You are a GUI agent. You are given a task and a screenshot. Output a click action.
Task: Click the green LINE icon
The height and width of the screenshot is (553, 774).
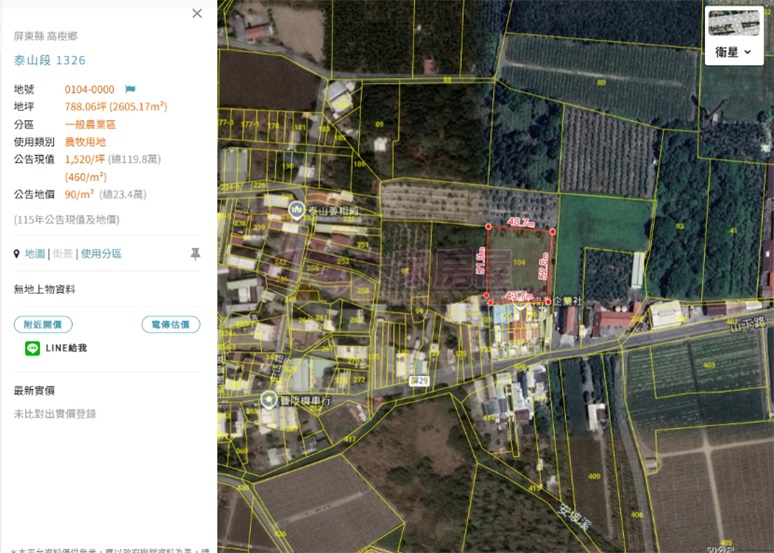coord(33,348)
